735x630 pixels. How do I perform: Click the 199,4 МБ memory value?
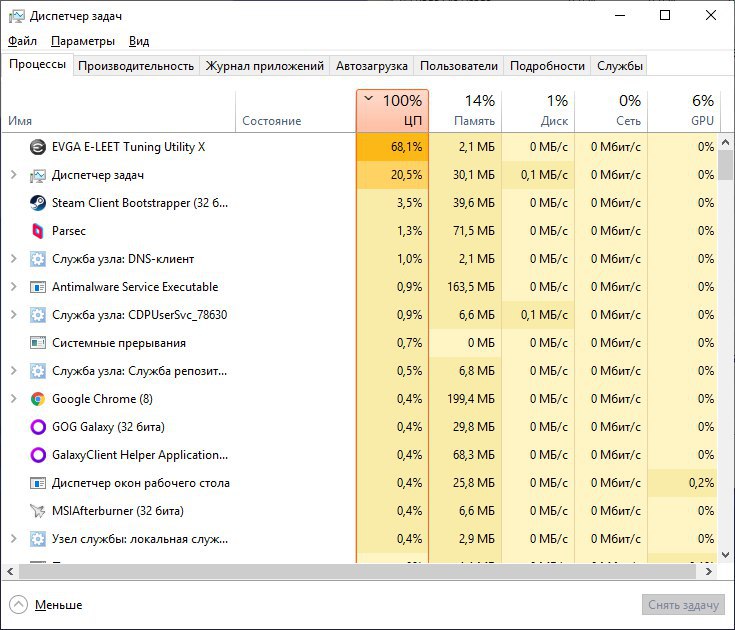point(471,399)
